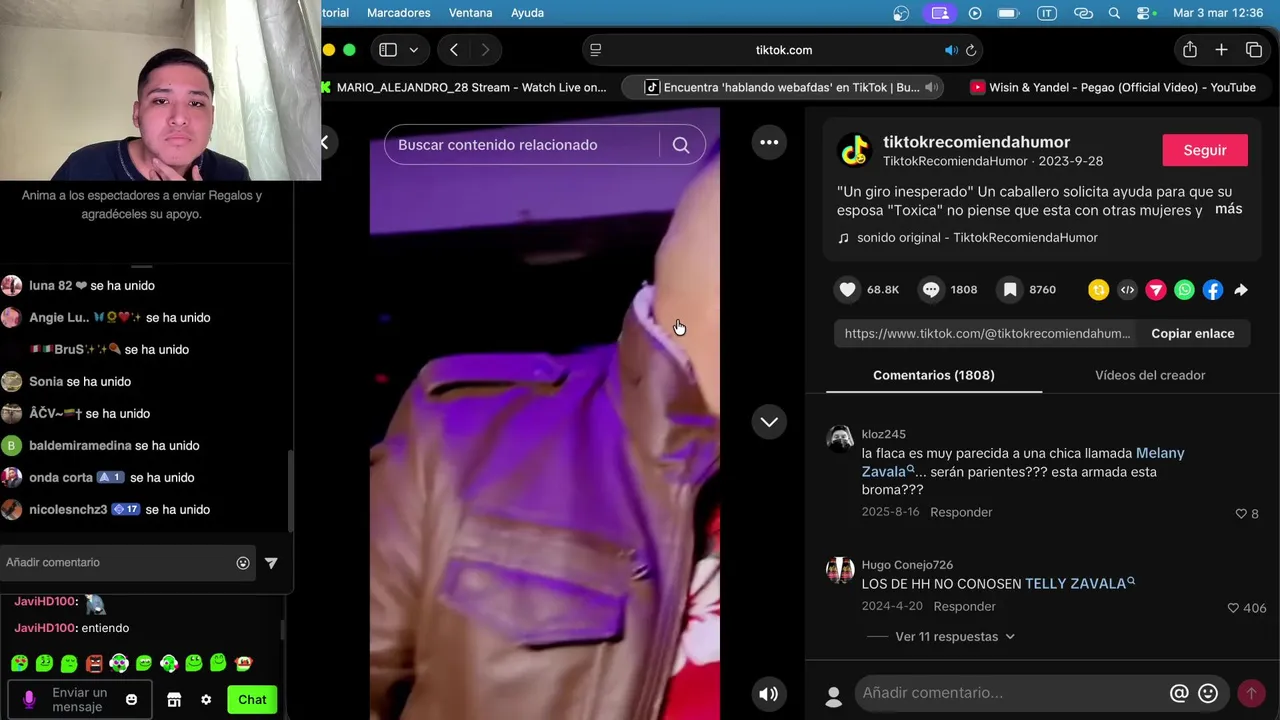Toggle Safari sidebar button
The height and width of the screenshot is (720, 1280).
(x=388, y=50)
